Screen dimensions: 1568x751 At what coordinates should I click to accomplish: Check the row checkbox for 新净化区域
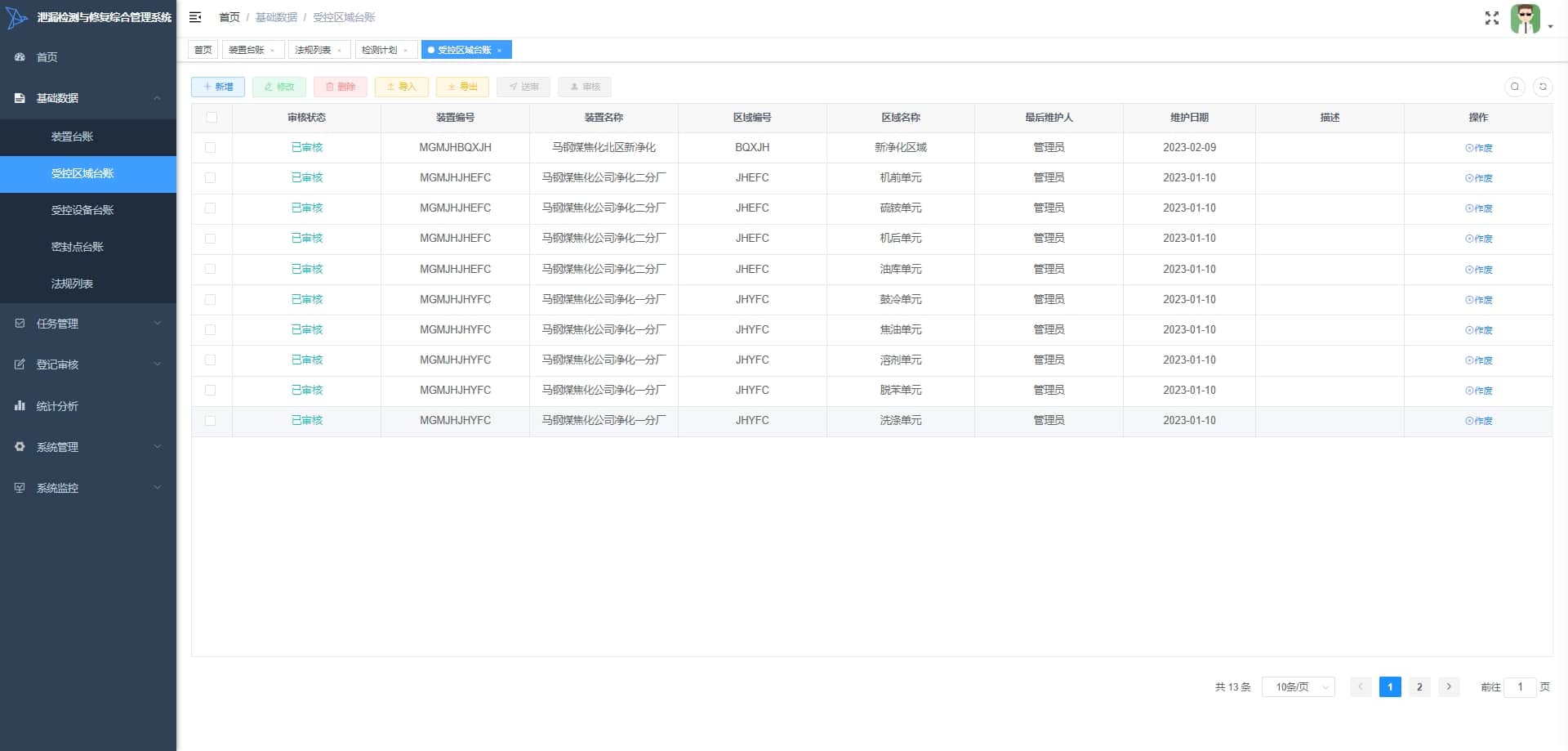211,148
